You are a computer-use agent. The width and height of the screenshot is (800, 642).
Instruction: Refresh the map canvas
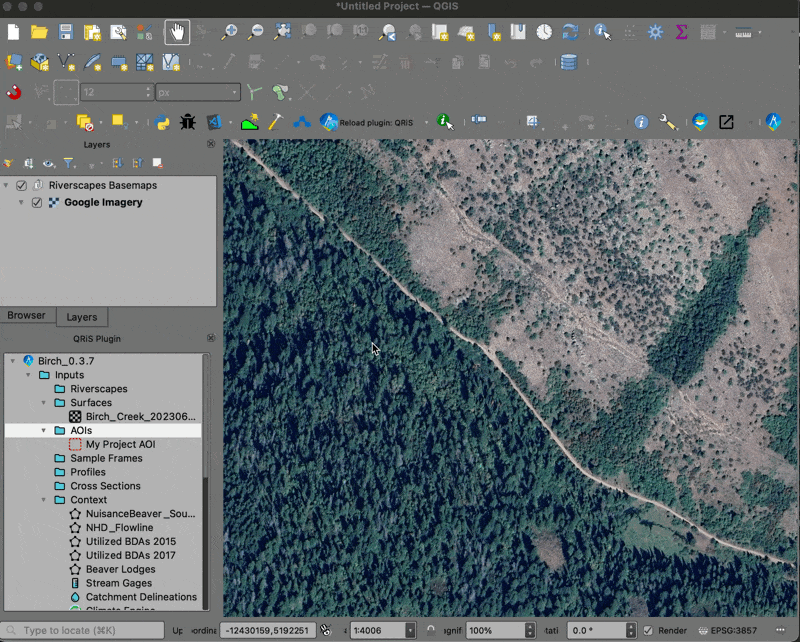point(570,32)
